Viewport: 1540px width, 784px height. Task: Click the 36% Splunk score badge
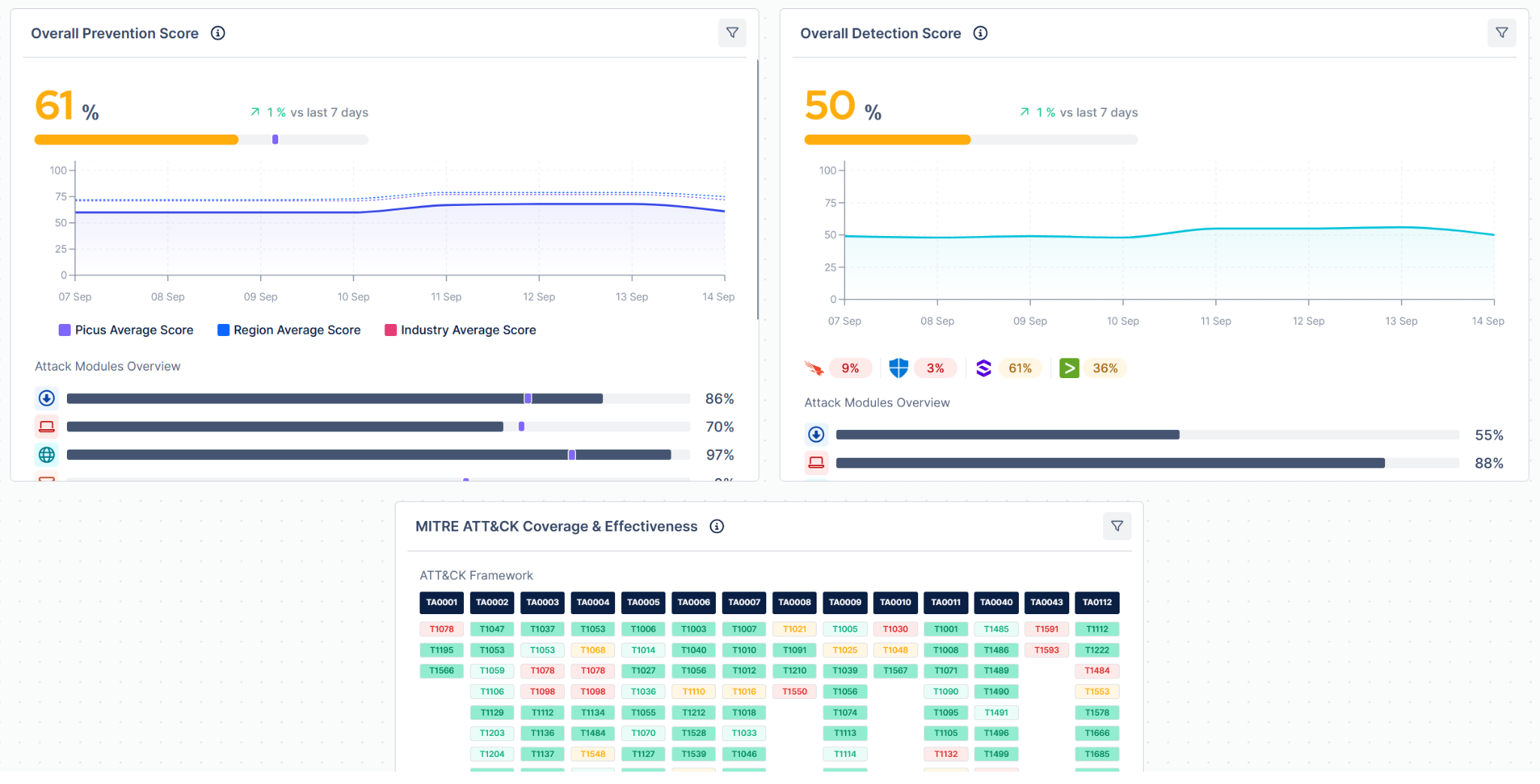[1105, 368]
